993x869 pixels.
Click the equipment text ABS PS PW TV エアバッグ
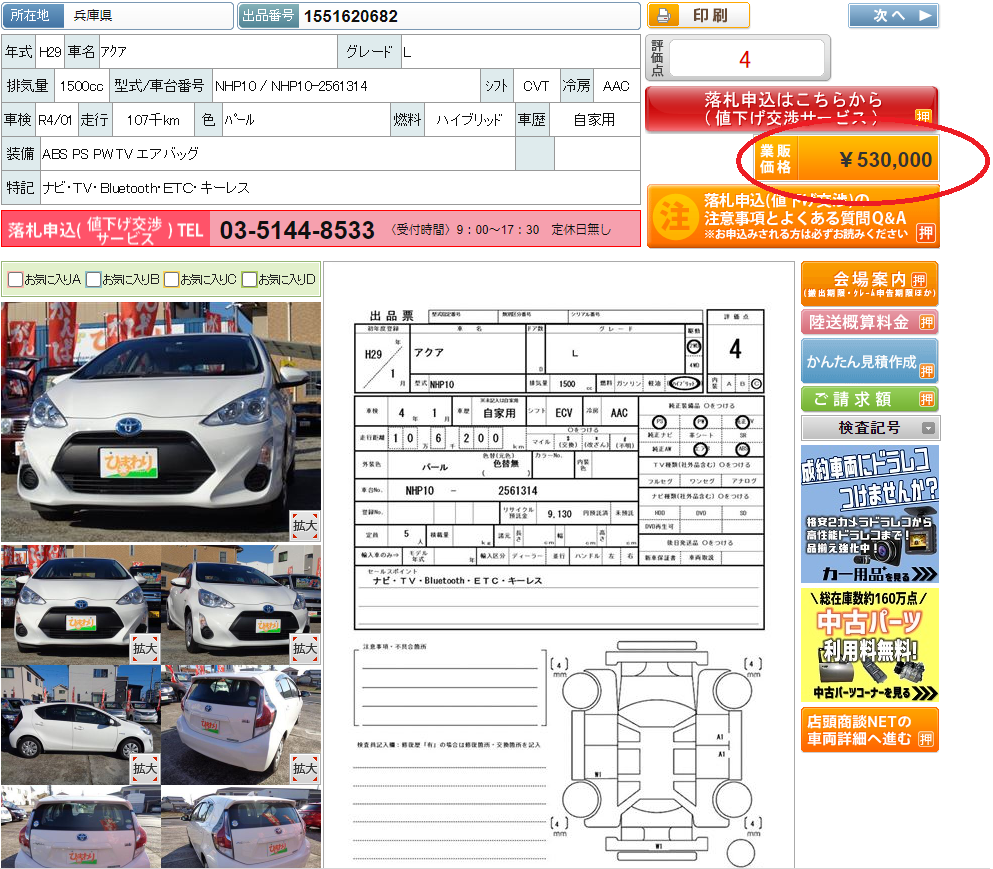pos(120,154)
